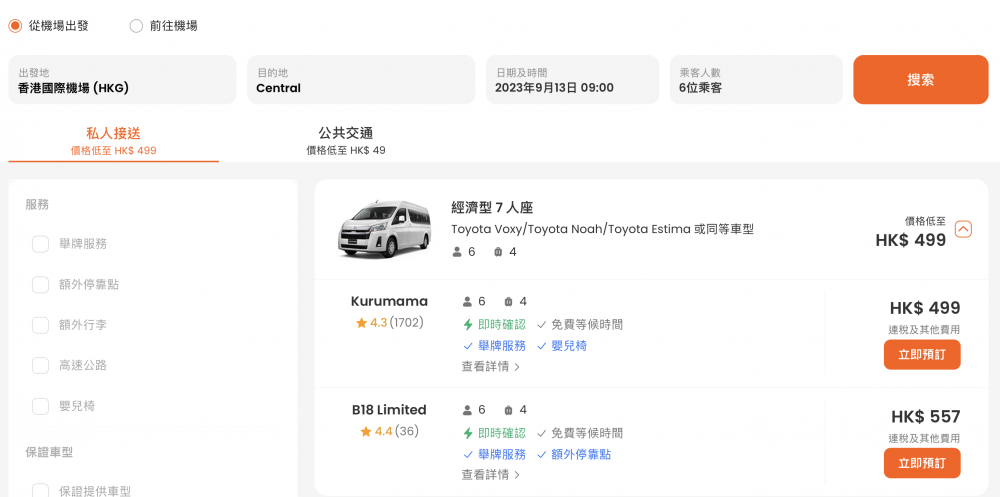Click the lightning 即時確認 icon under Kurumama
Screen dimensions: 1000x497
[x=468, y=325]
